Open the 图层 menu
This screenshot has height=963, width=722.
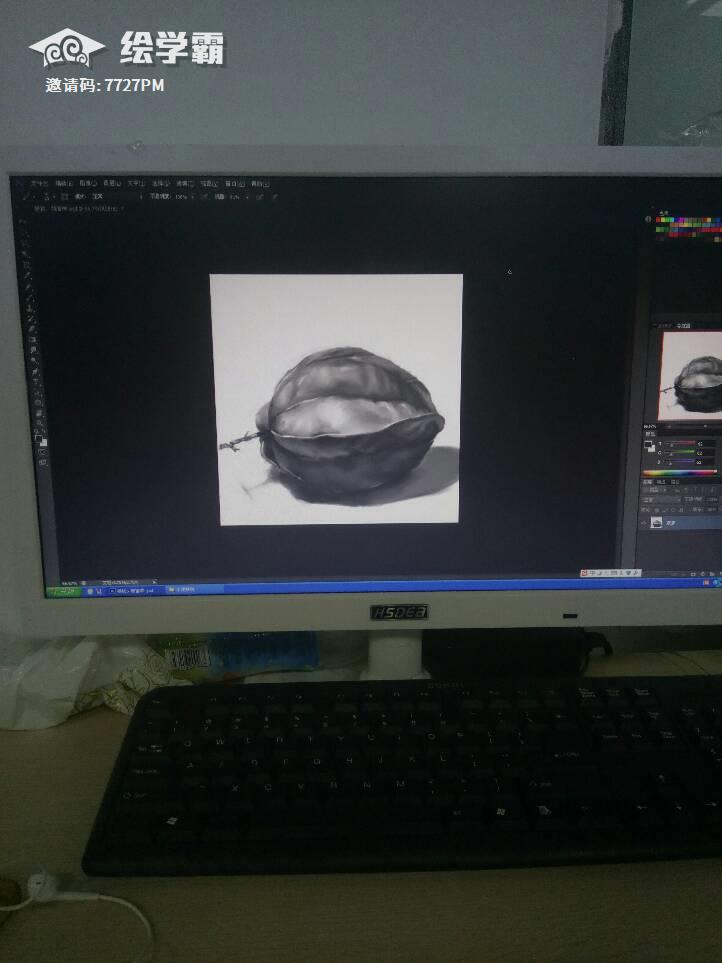click(112, 183)
